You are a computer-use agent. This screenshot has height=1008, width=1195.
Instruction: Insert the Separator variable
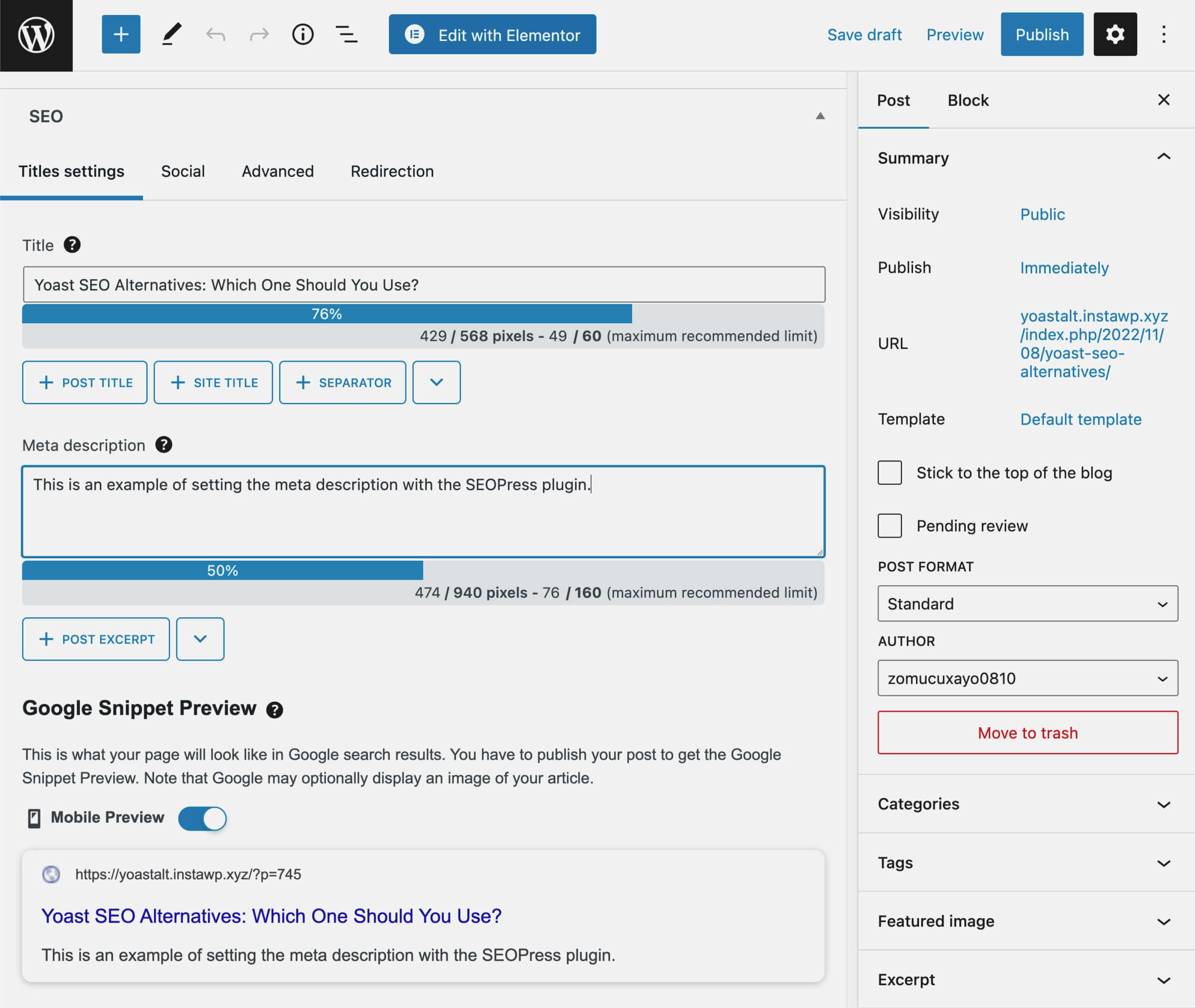343,382
